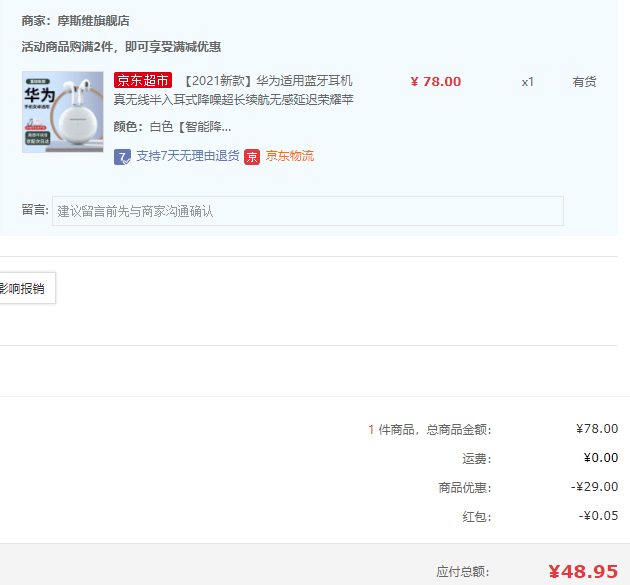Focus the 留言 message input field
Viewport: 630px width, 585px height.
(308, 211)
